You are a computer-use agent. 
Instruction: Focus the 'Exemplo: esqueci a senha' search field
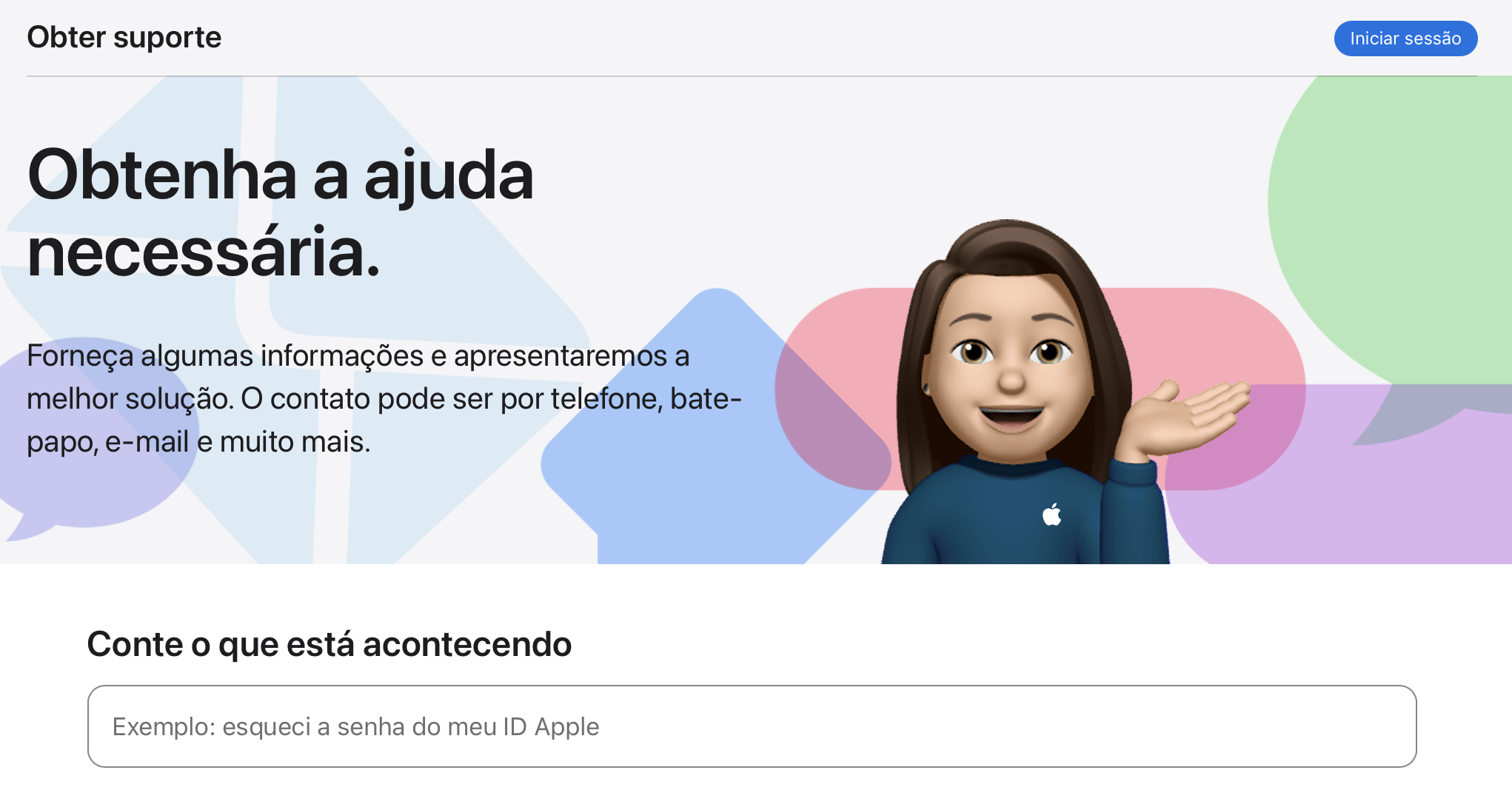pyautogui.click(x=752, y=726)
